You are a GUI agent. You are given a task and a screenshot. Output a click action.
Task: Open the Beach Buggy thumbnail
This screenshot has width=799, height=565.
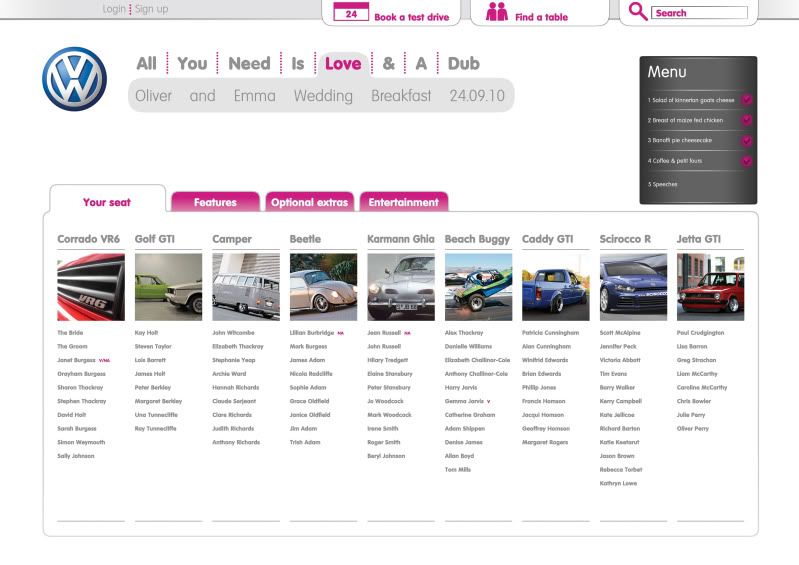pyautogui.click(x=478, y=287)
